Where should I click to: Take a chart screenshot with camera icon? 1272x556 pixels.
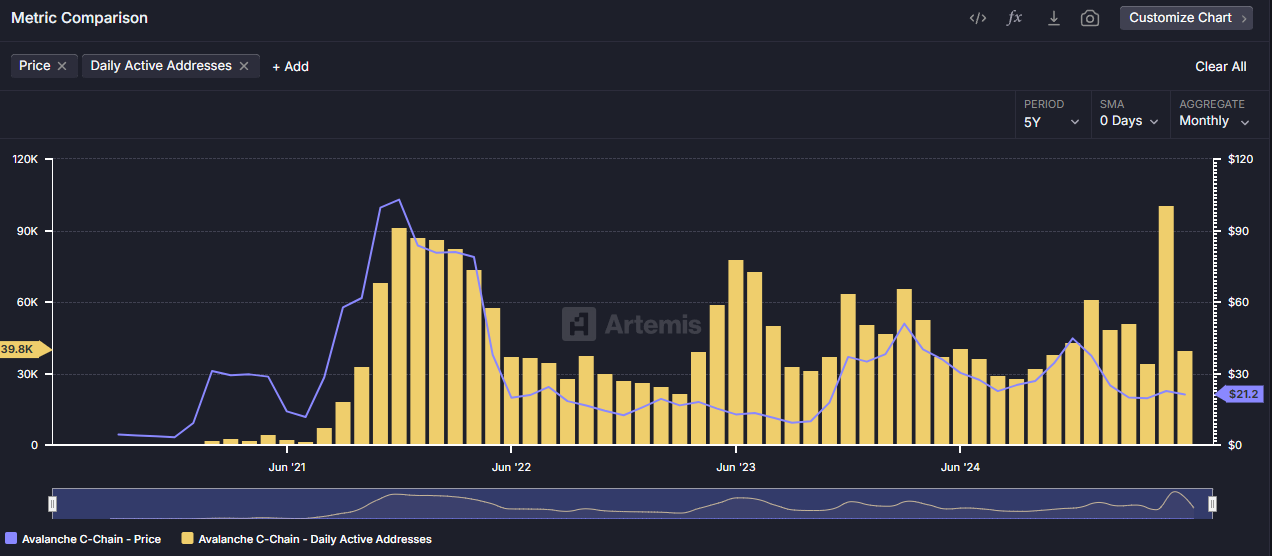pos(1090,18)
